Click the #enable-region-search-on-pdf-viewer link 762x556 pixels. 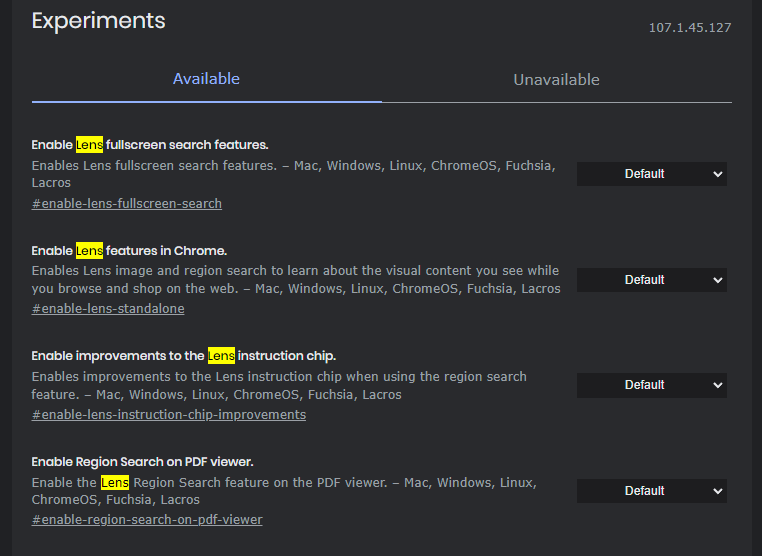click(147, 520)
